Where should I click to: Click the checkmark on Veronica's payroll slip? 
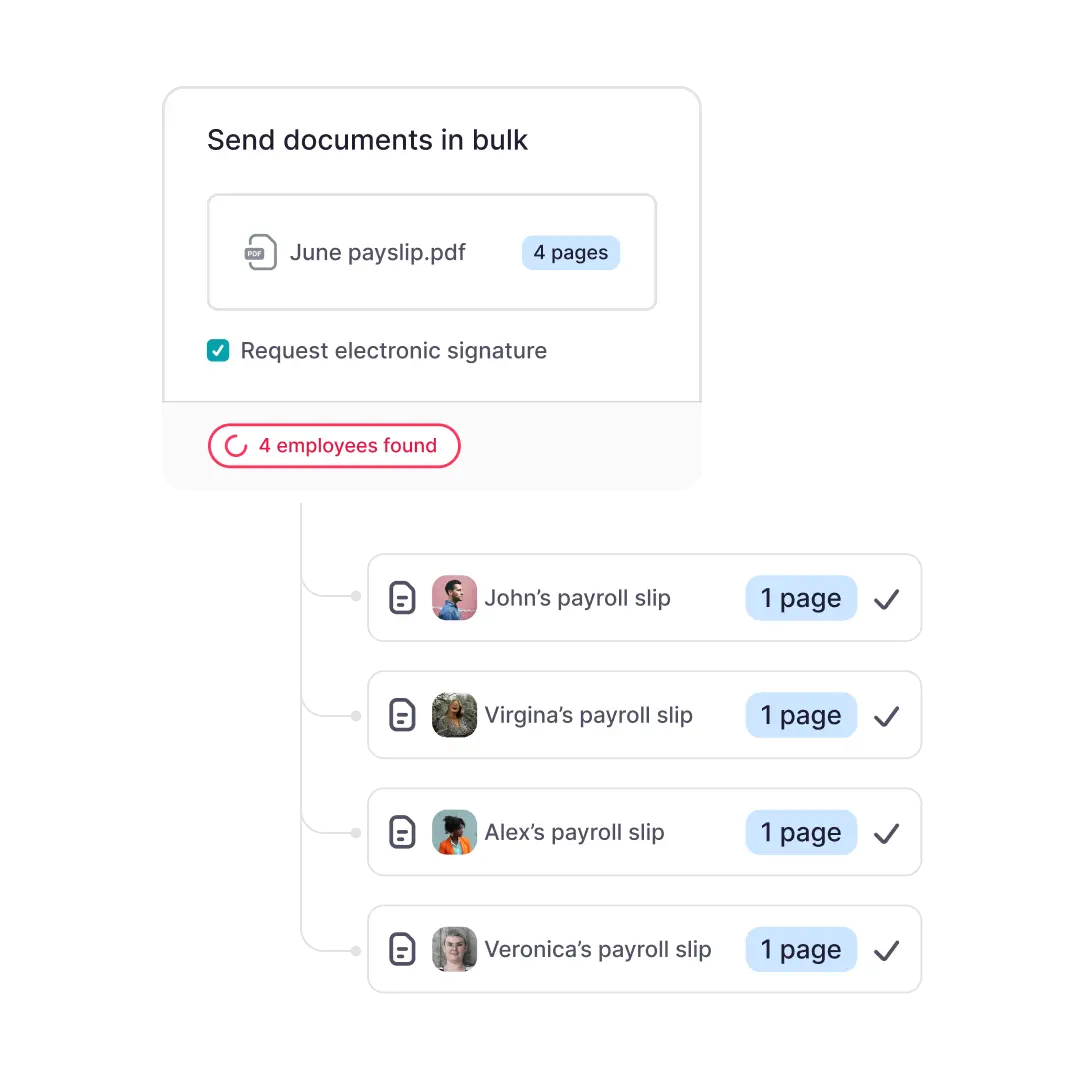(886, 950)
